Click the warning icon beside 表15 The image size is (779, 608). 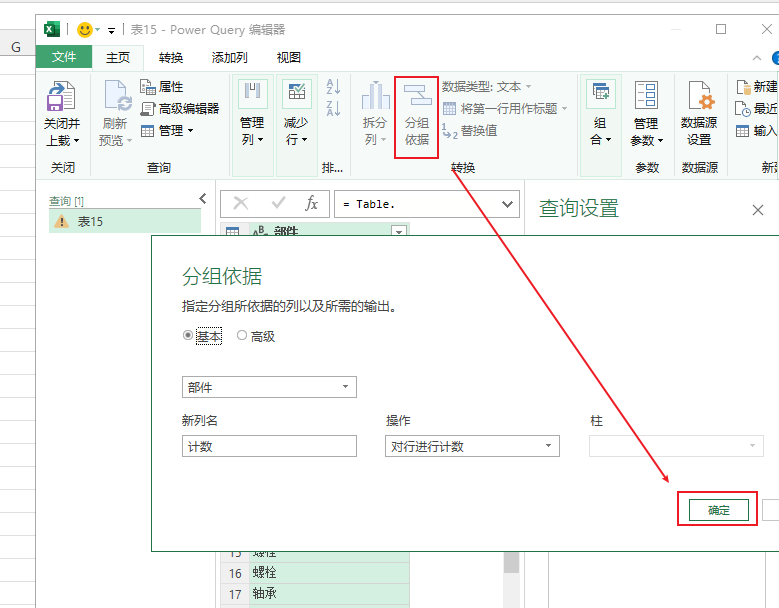(x=62, y=222)
